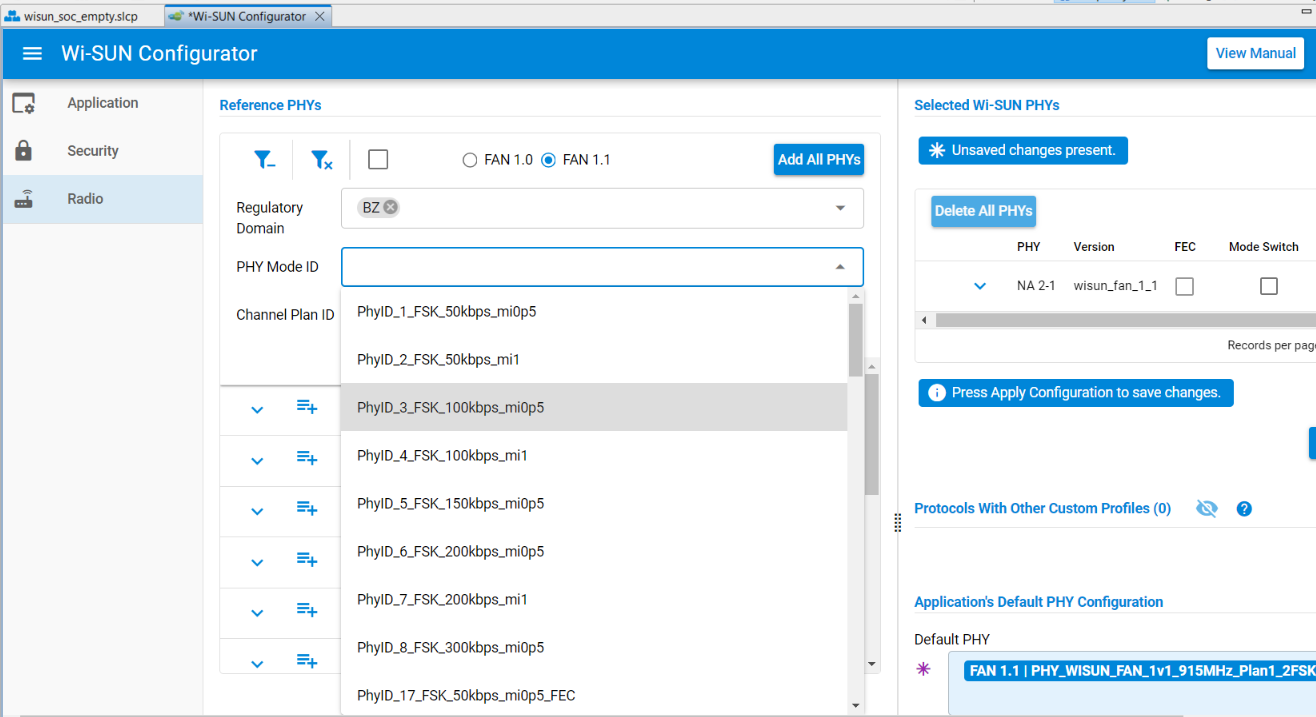Enable FEC checkbox for NA 2-1

1184,286
